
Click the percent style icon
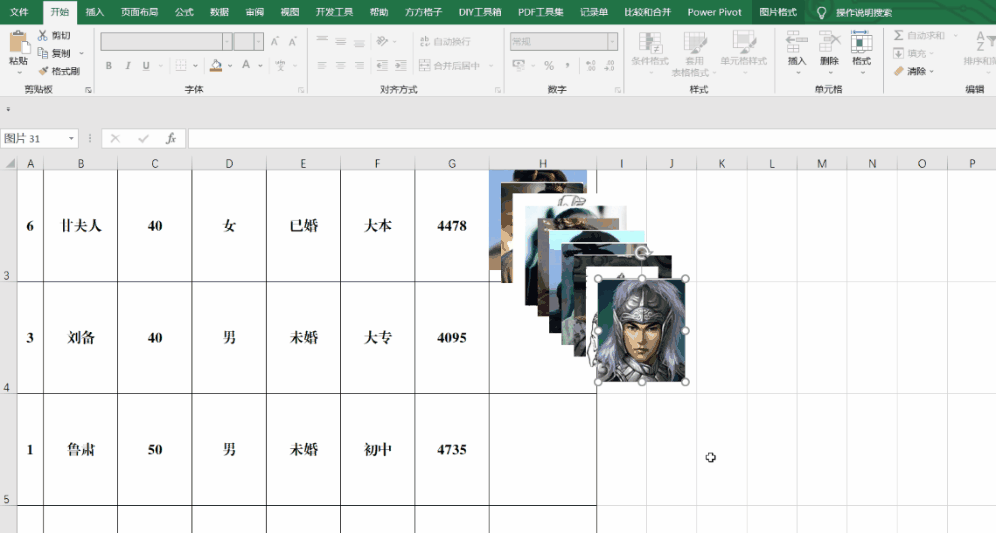(x=549, y=65)
